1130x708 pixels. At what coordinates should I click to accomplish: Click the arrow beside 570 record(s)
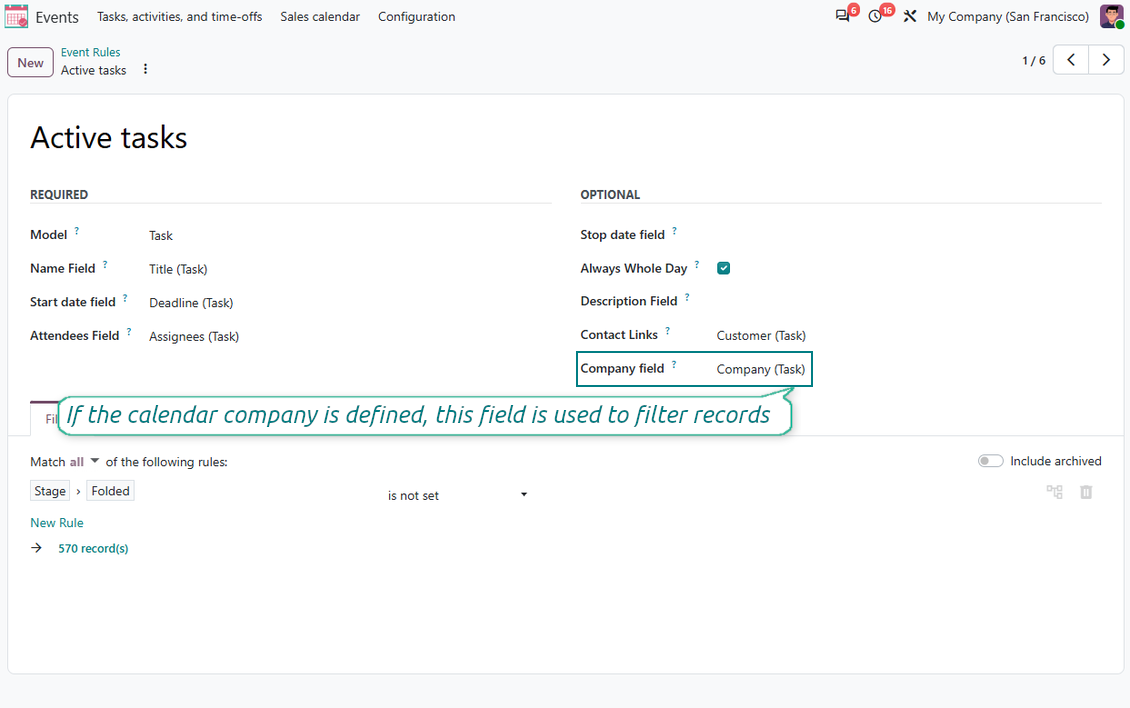point(37,548)
